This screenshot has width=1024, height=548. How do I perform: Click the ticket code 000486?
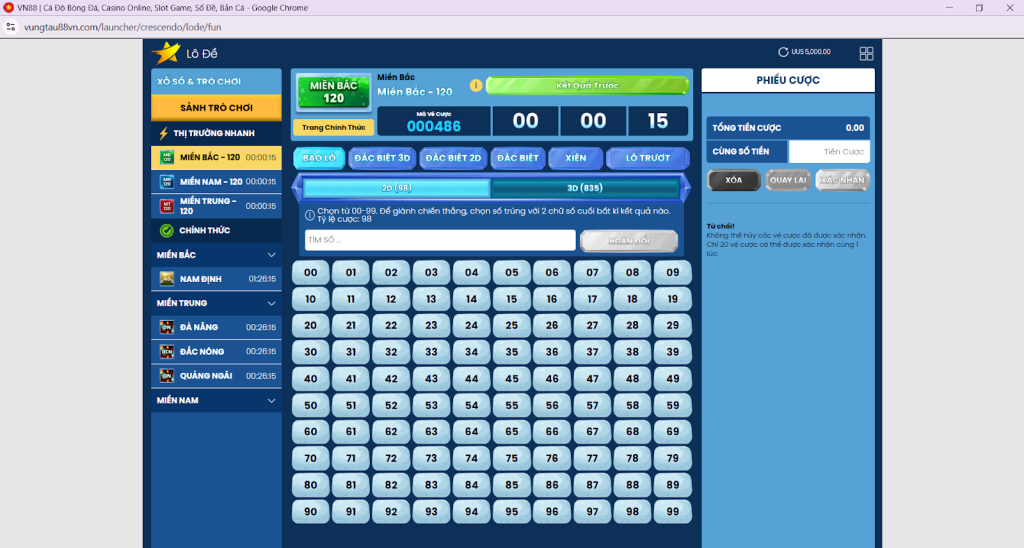(434, 127)
